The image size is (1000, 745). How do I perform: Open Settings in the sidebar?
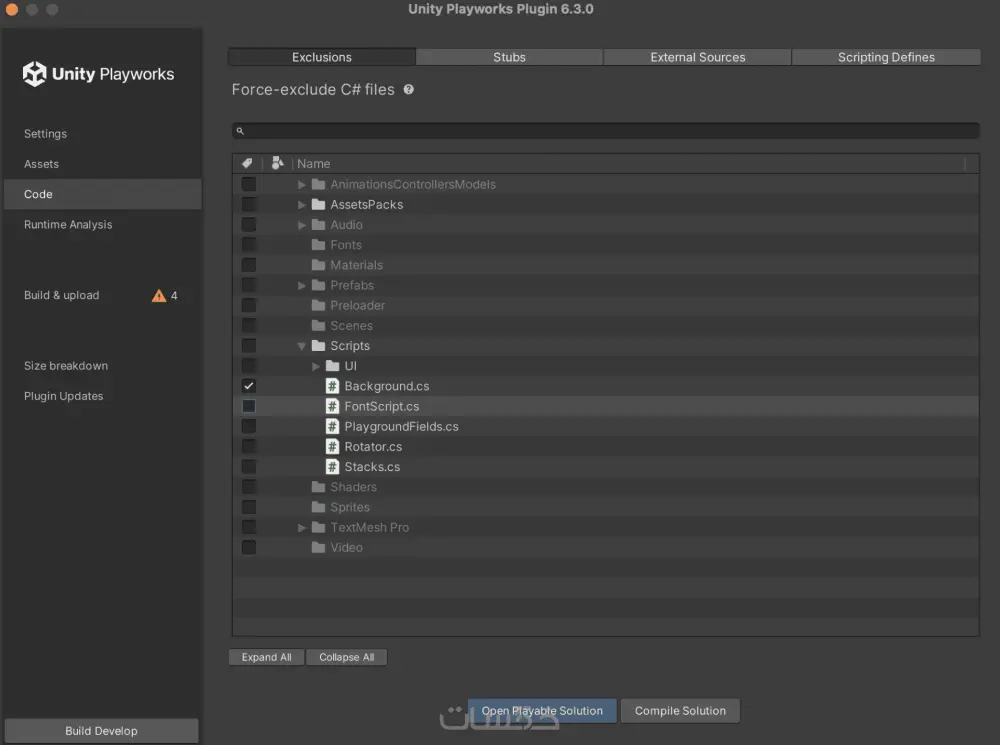(102, 133)
